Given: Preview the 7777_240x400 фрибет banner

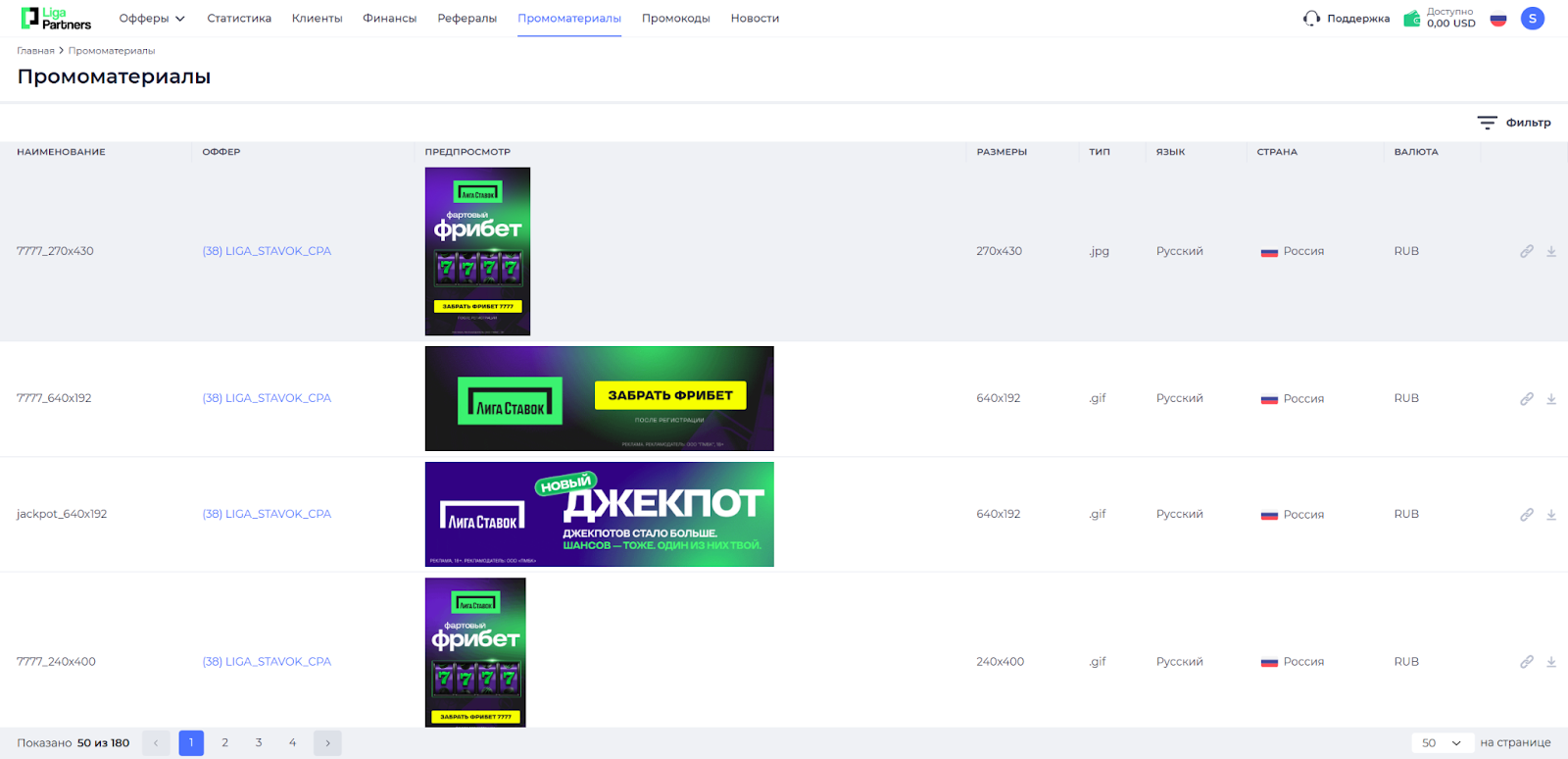Looking at the screenshot, I should [475, 652].
